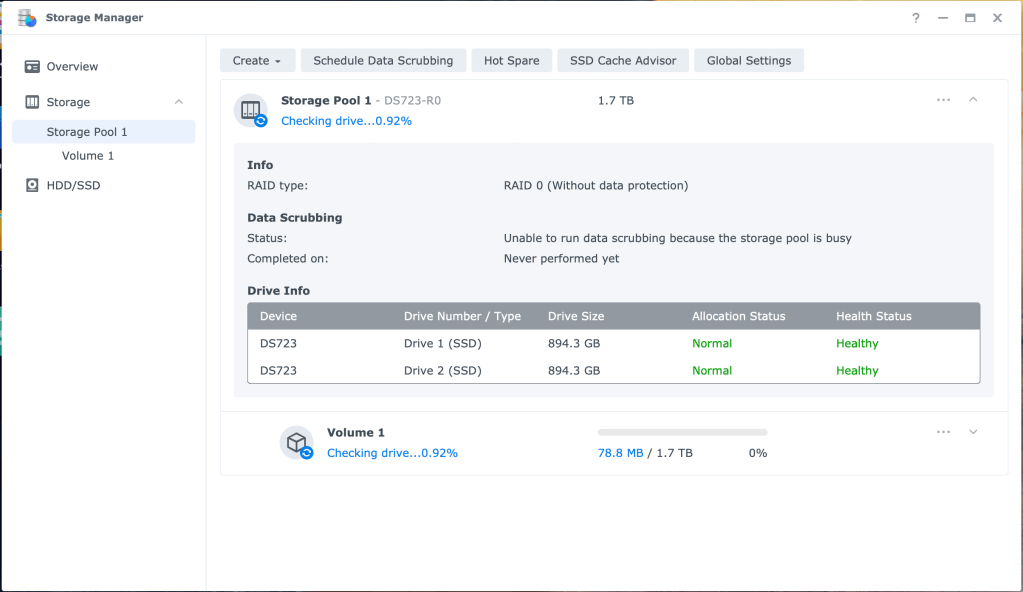
Task: Click the Storage section icon in sidebar
Action: [32, 102]
